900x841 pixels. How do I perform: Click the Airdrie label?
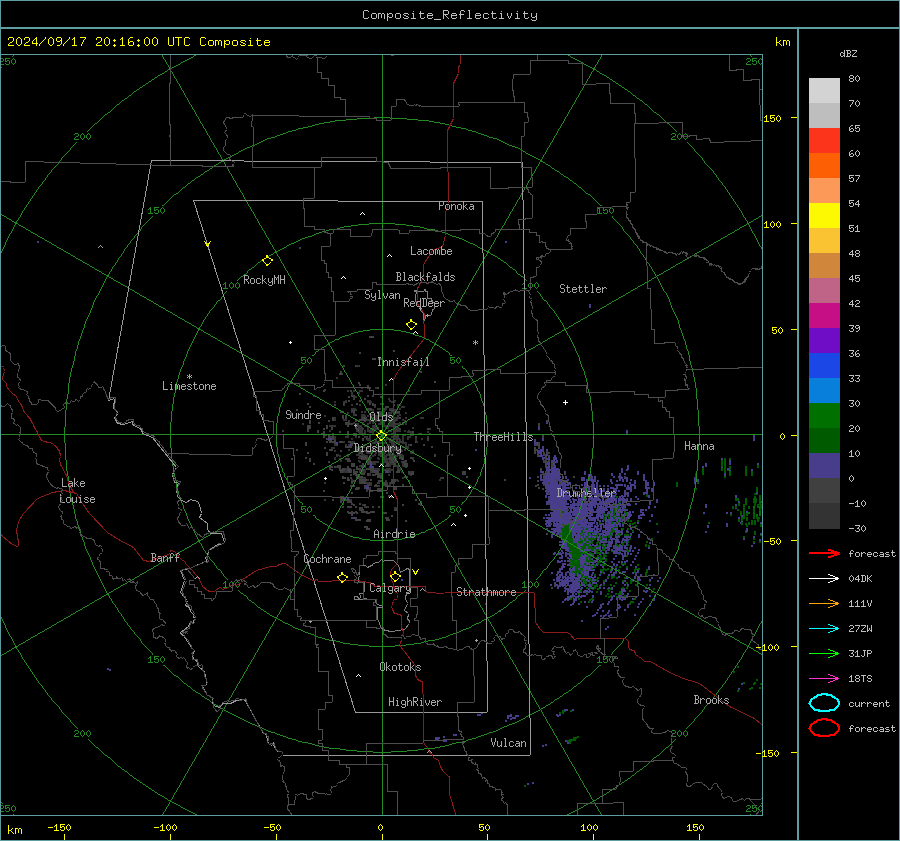[394, 534]
